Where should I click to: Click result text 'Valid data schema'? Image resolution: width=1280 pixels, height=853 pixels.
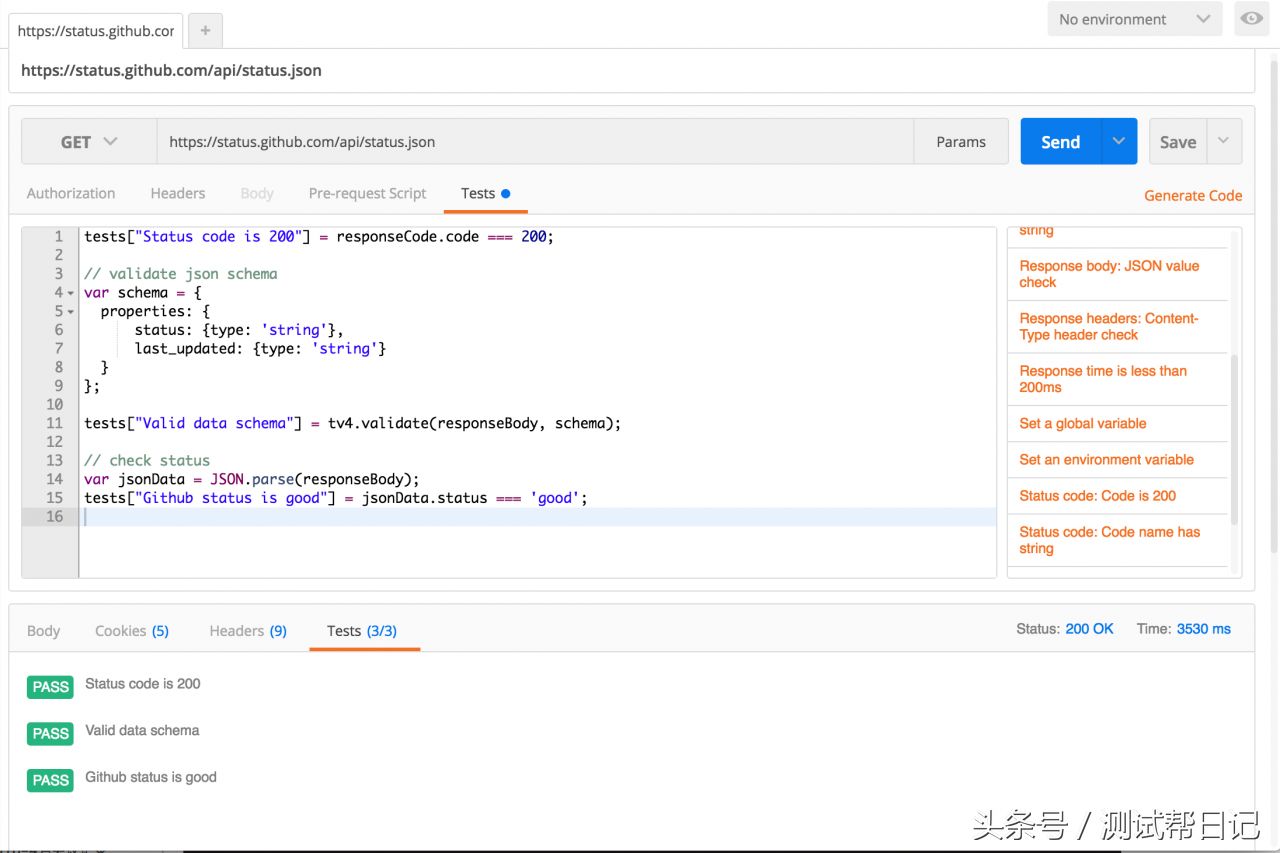pyautogui.click(x=142, y=731)
